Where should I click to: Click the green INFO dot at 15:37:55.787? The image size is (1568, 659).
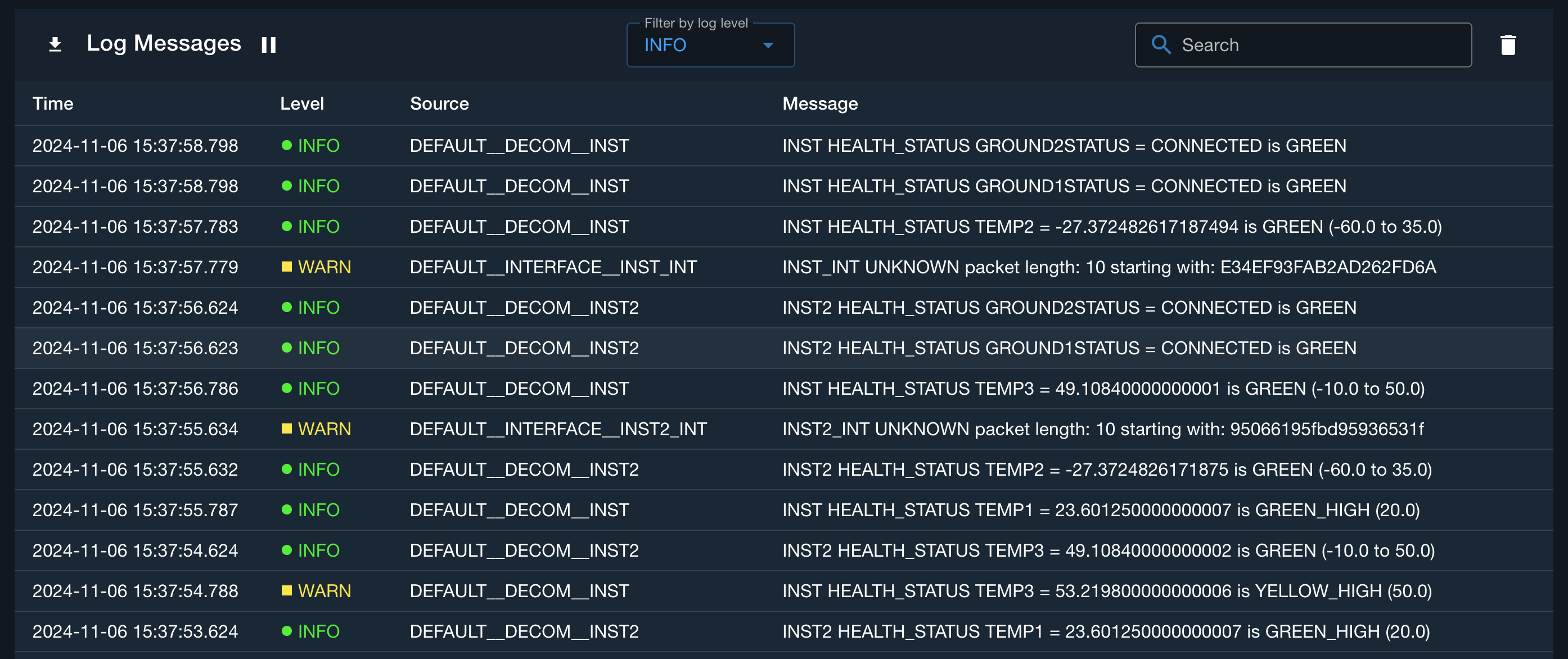(x=287, y=509)
